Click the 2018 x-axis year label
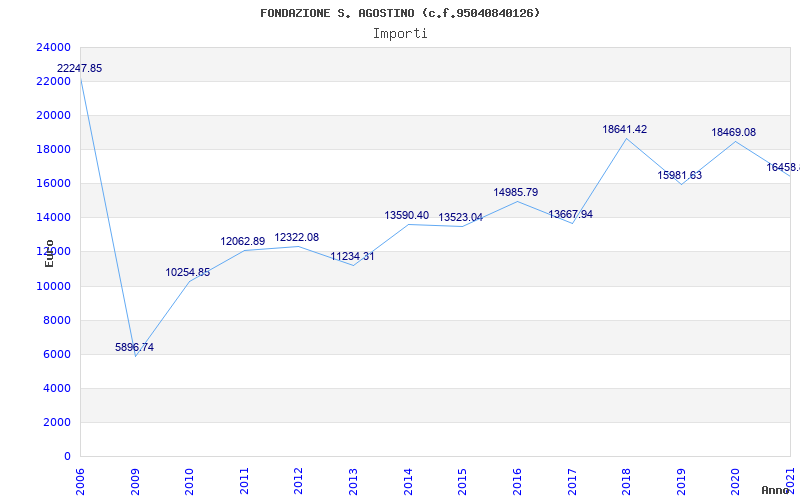The image size is (800, 500). coord(626,482)
